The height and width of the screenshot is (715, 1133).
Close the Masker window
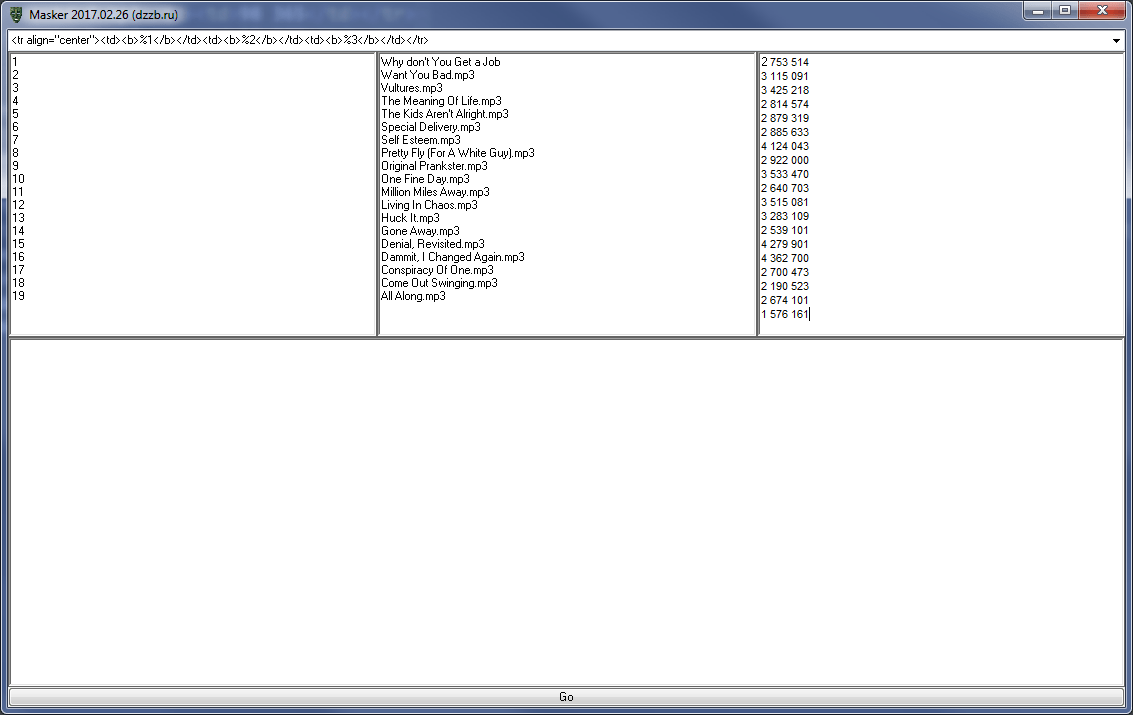pyautogui.click(x=1102, y=10)
